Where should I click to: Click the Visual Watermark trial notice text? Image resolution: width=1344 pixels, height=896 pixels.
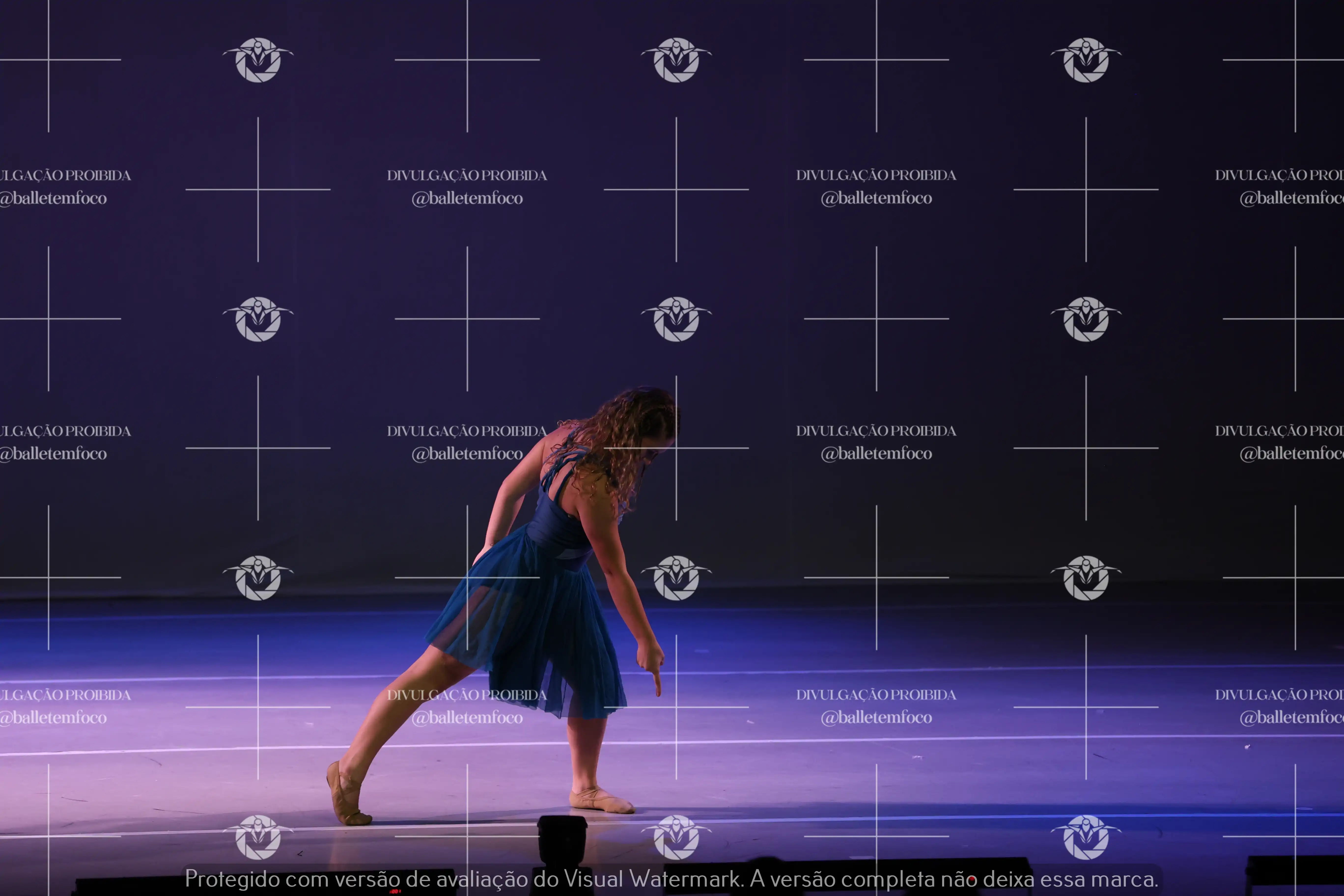672,879
